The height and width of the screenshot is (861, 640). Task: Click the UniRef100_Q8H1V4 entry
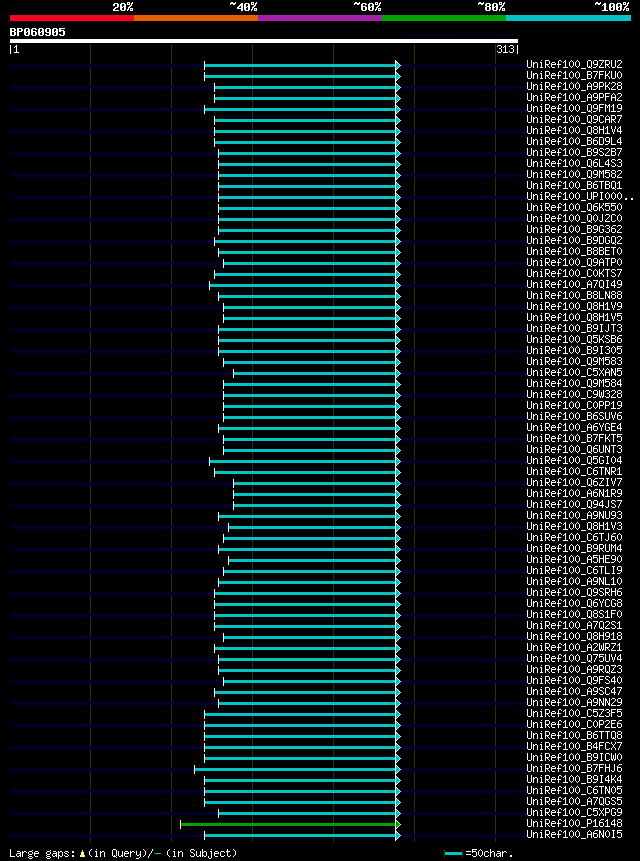(574, 130)
